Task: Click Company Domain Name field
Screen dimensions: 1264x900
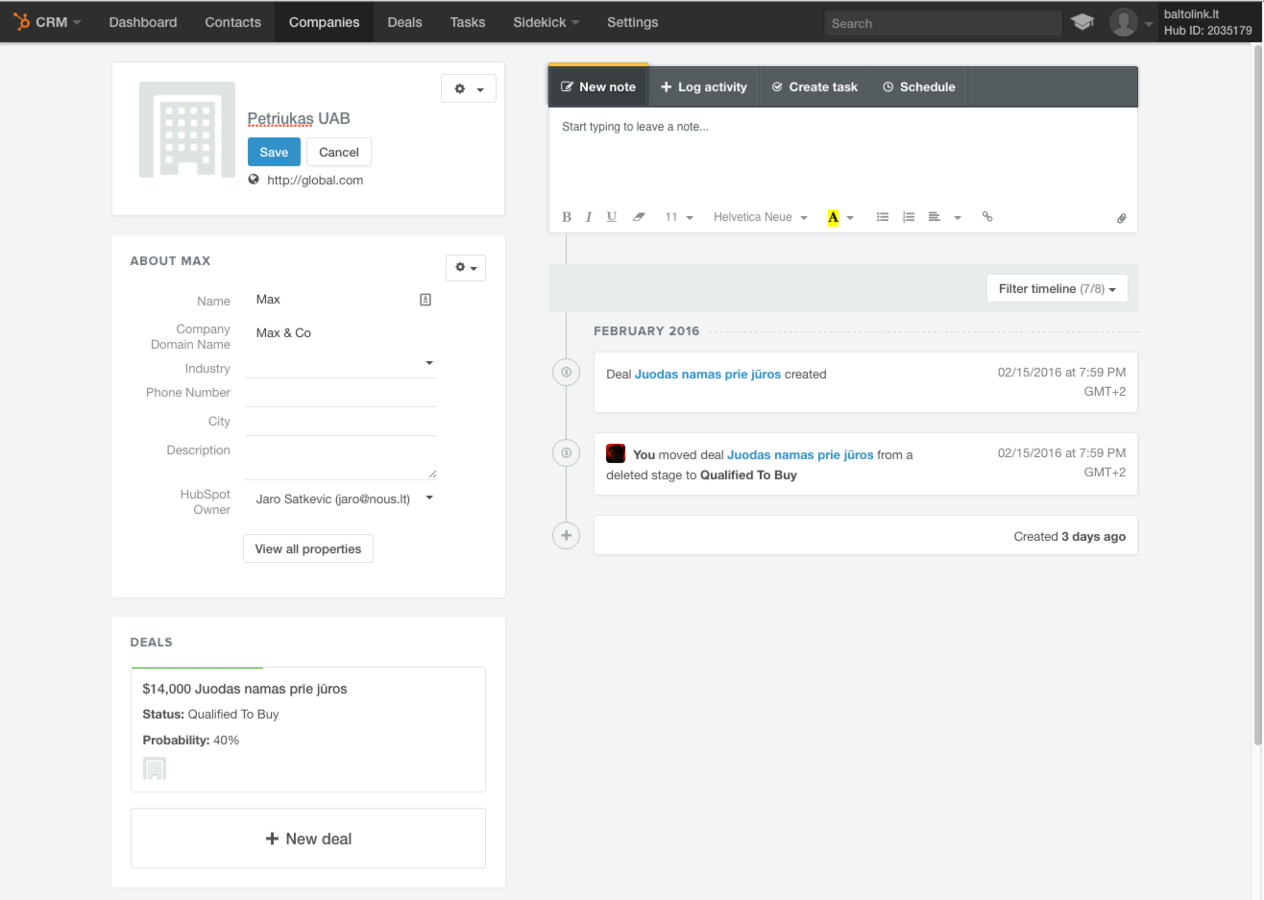Action: (x=341, y=333)
